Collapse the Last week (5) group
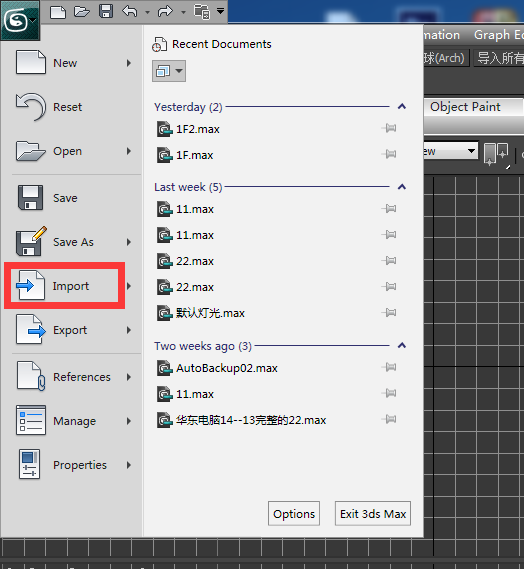 click(x=401, y=187)
